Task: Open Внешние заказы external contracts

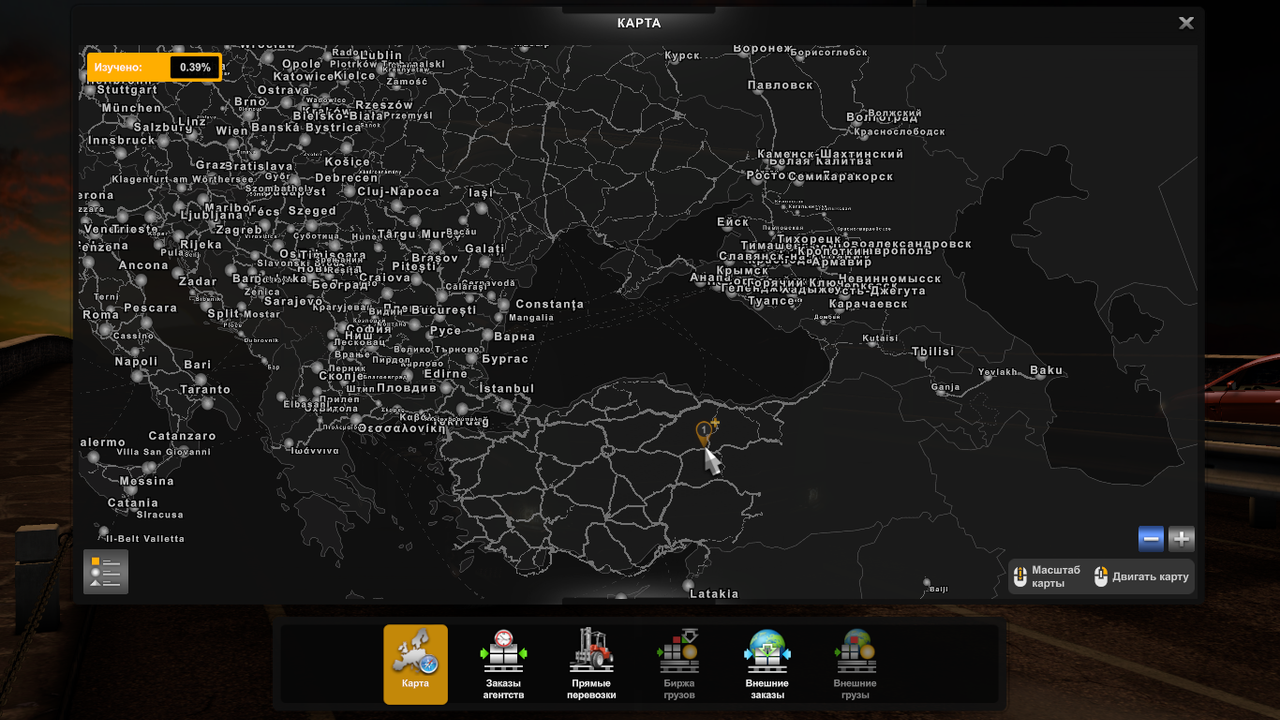Action: coord(767,664)
